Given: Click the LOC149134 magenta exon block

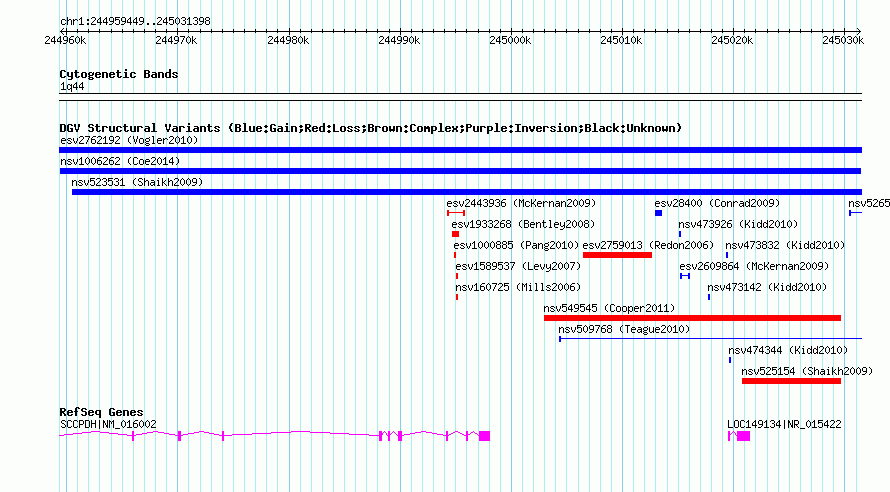Looking at the screenshot, I should (744, 436).
